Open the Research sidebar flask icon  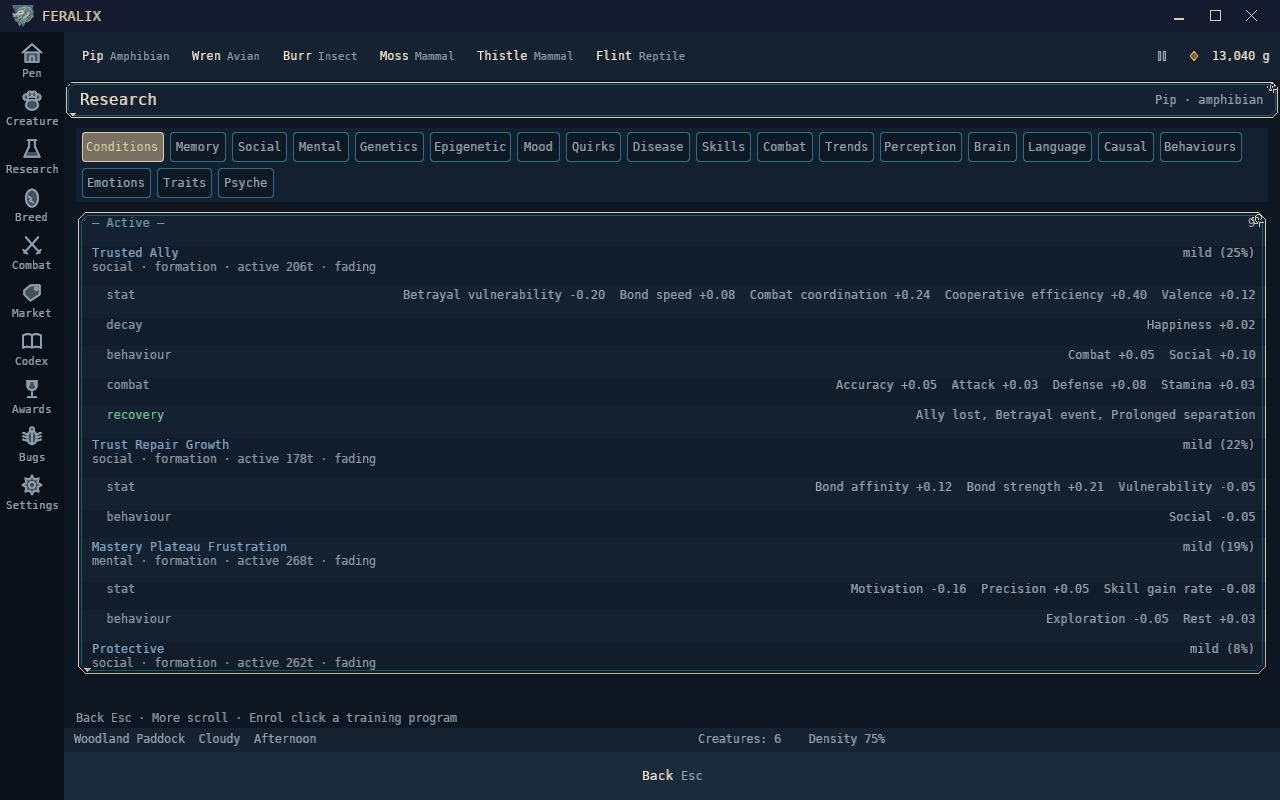(x=32, y=148)
